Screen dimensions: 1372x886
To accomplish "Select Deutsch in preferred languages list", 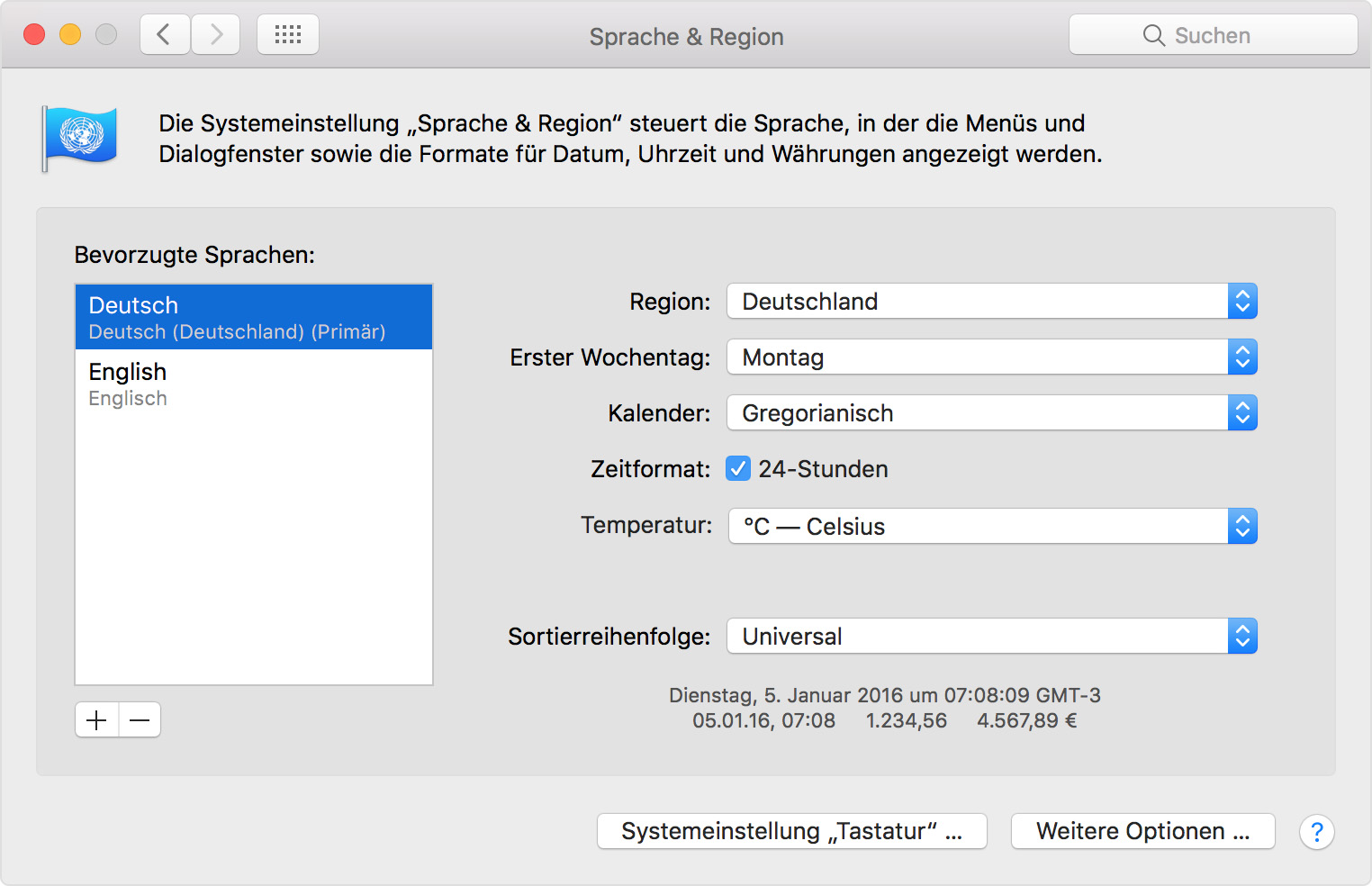I will tap(254, 317).
